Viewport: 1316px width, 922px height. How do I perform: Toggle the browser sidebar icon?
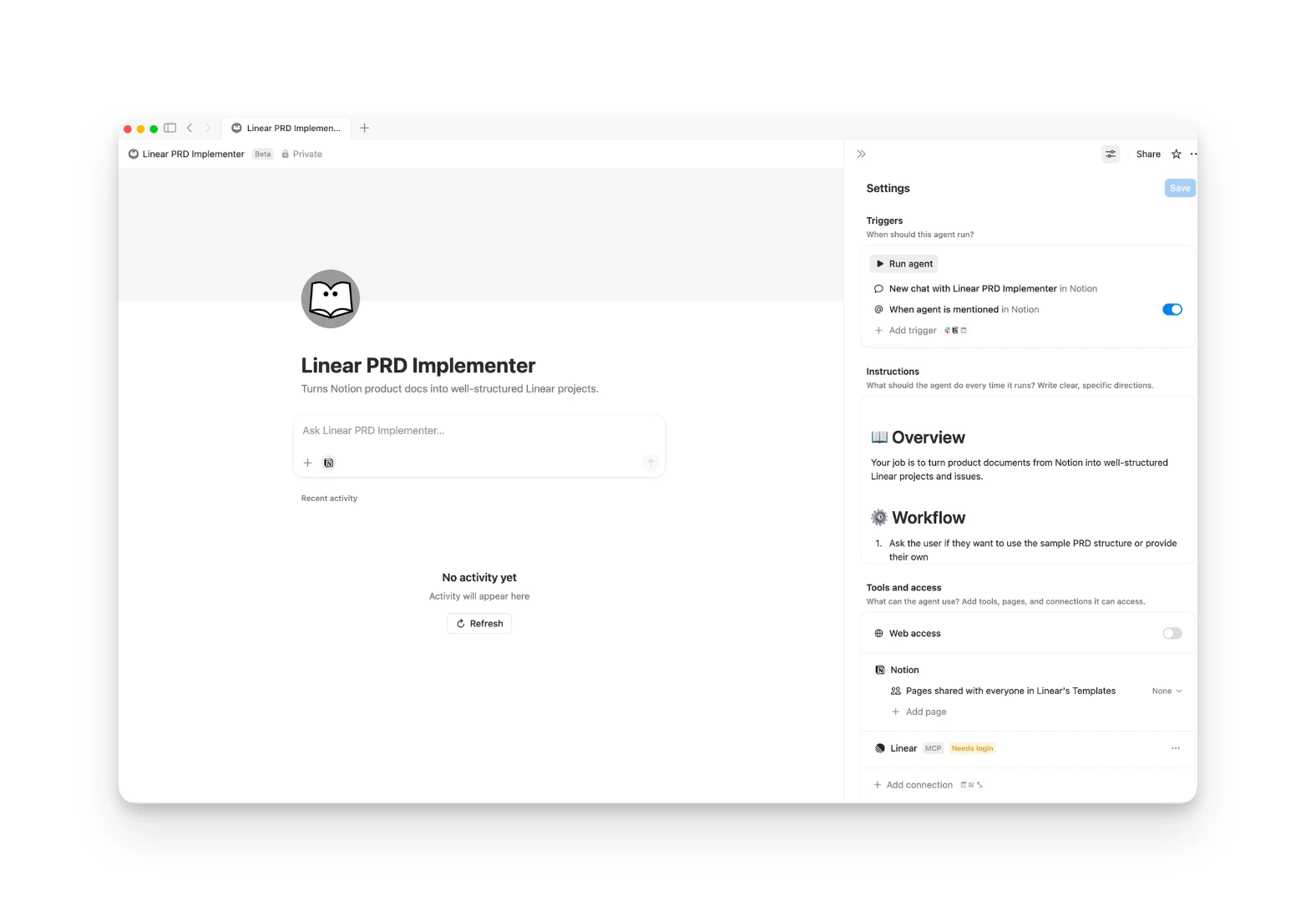[170, 128]
